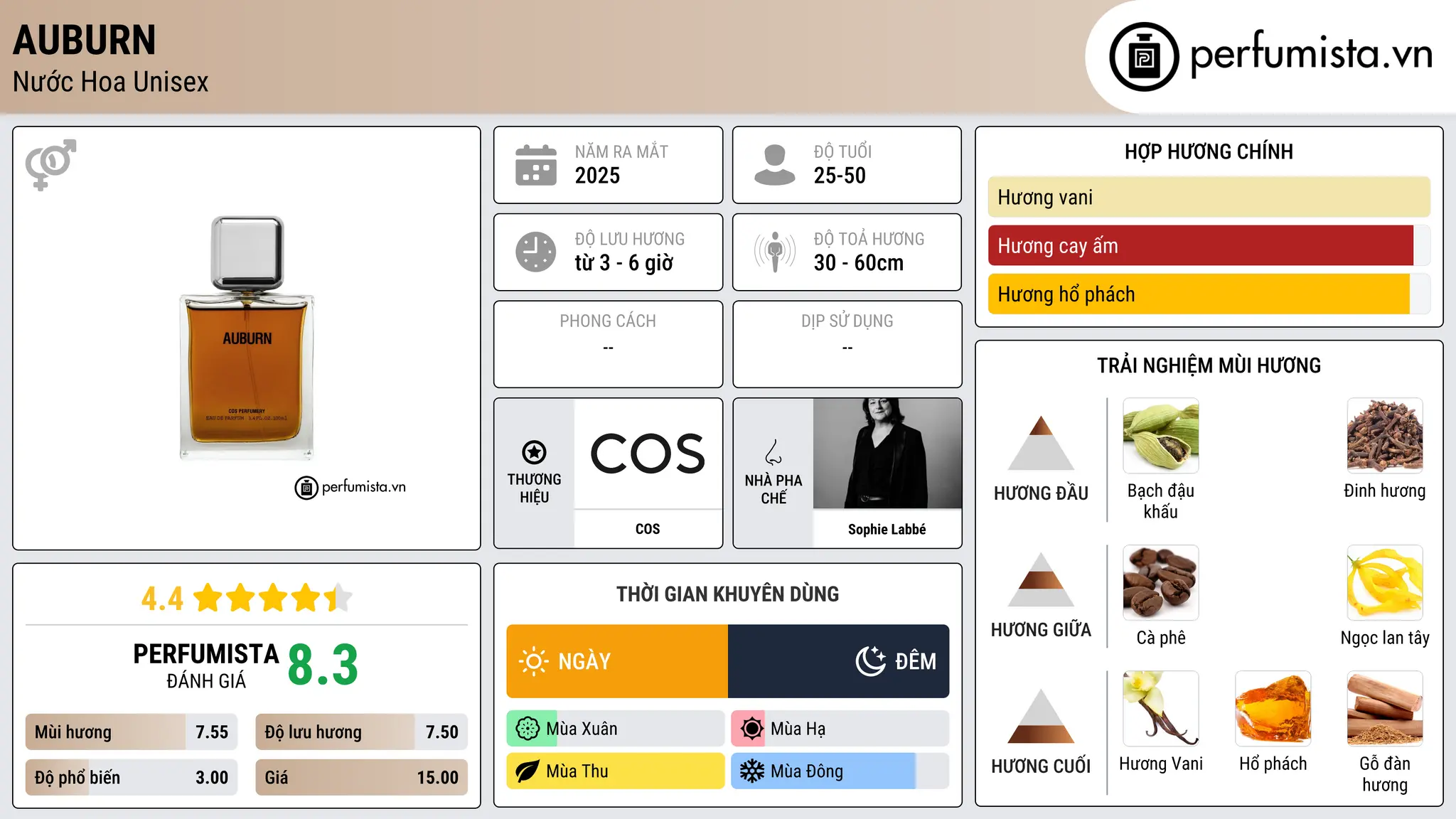Click the five-star rating row

click(x=273, y=598)
